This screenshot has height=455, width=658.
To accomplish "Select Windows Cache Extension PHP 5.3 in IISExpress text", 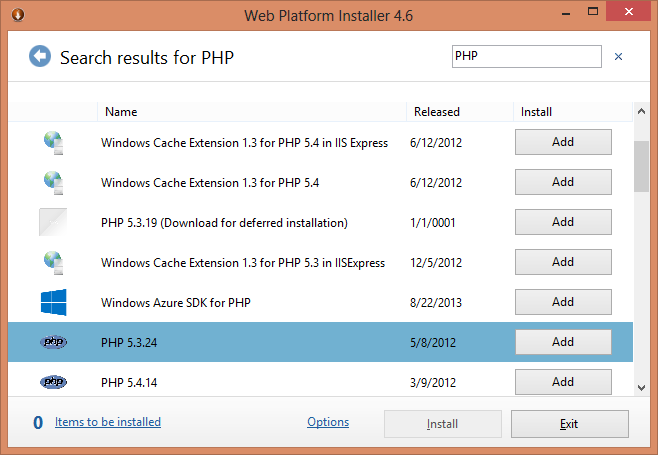I will click(243, 263).
